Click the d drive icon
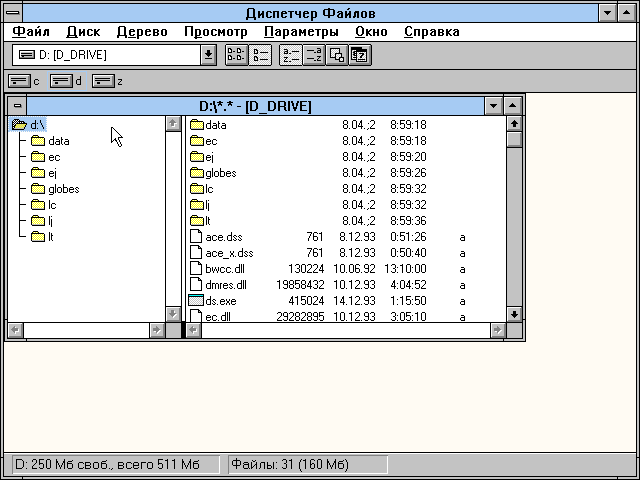The height and width of the screenshot is (480, 640). 61,81
